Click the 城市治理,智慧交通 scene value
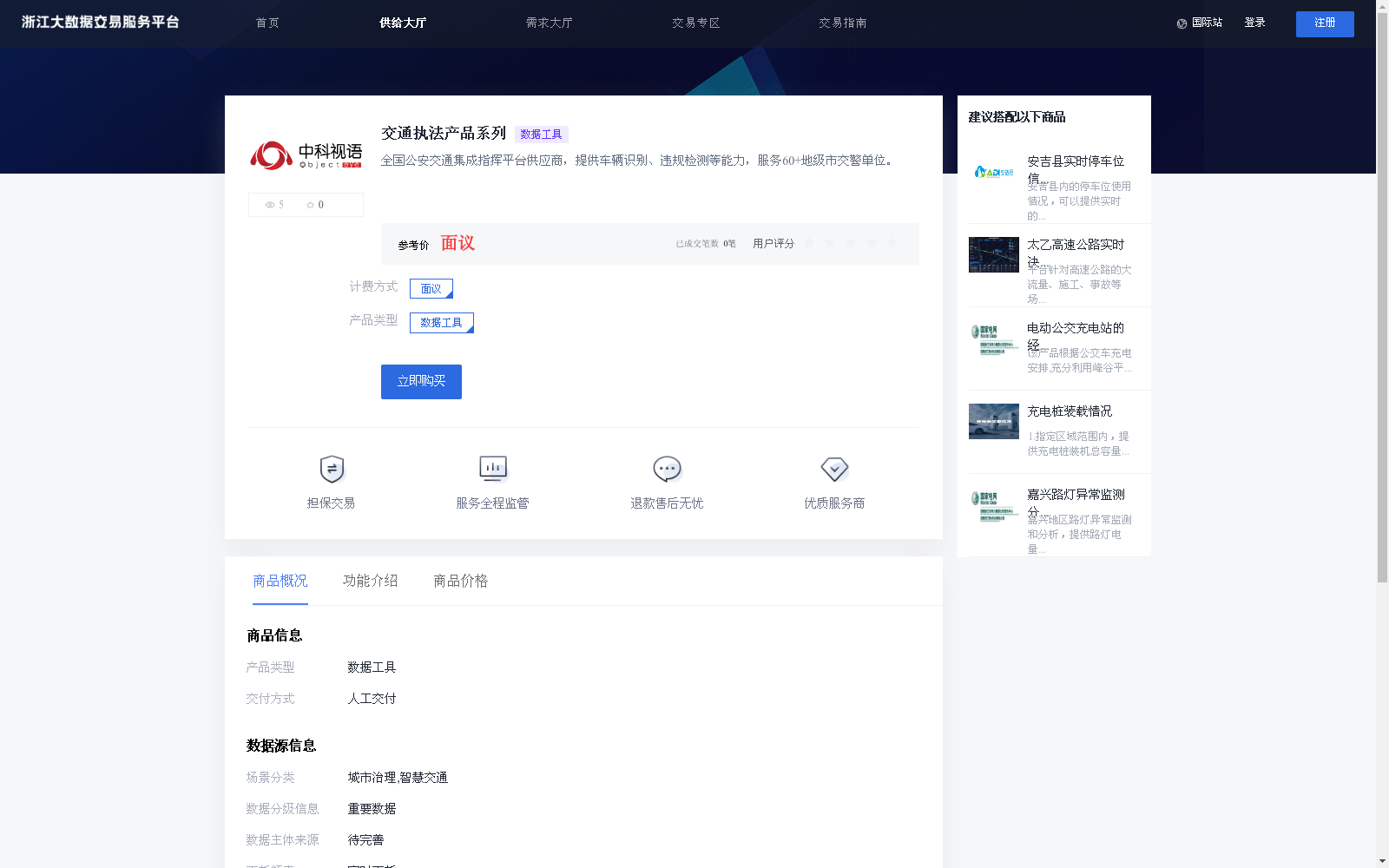This screenshot has width=1389, height=868. coord(398,778)
